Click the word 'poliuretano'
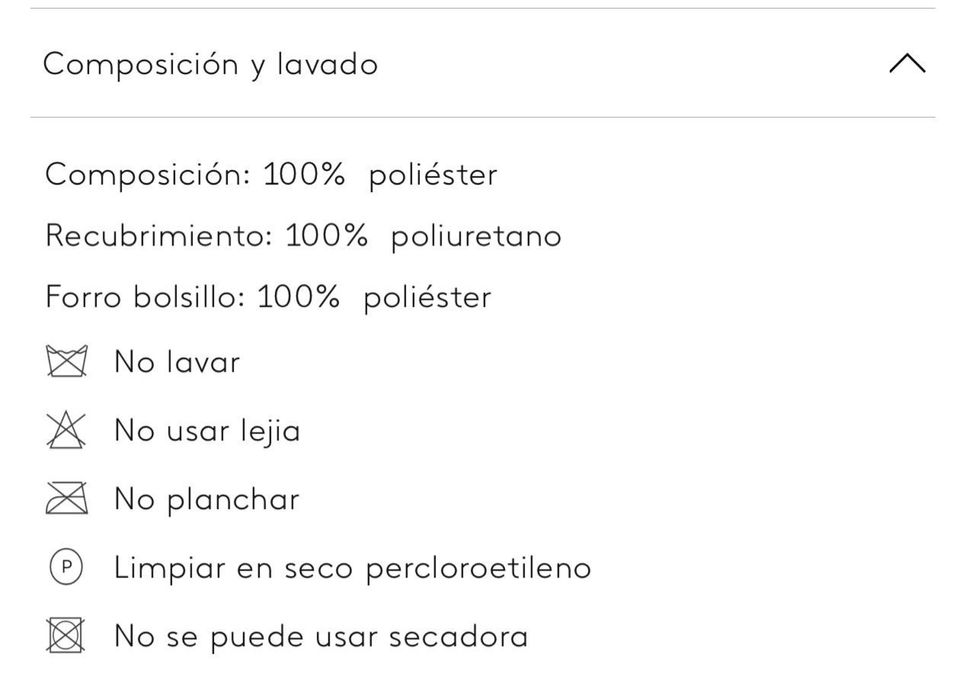 coord(475,237)
